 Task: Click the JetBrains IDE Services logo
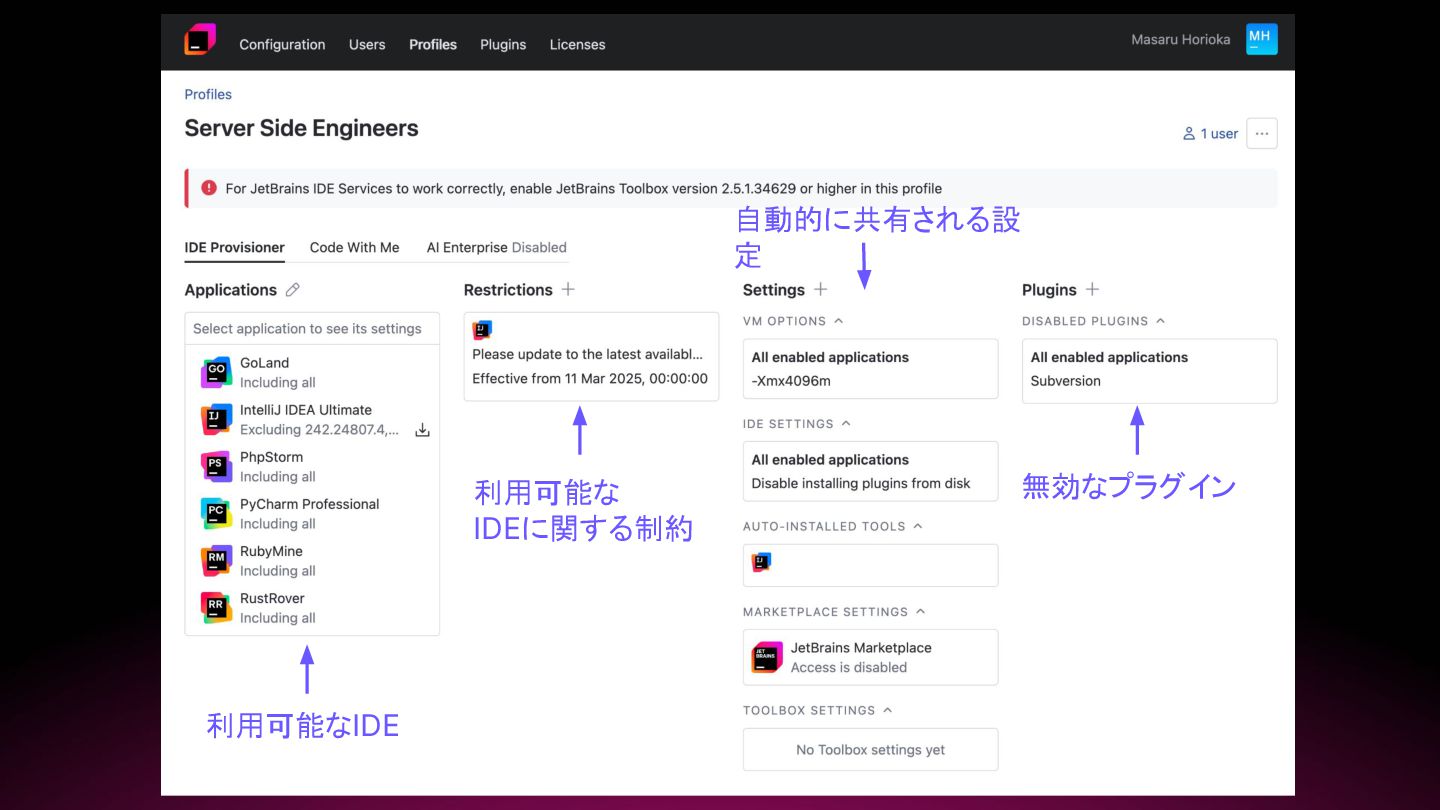coord(200,41)
